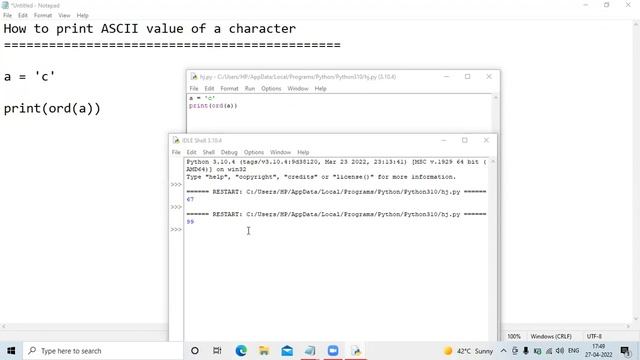Click Notepad vertical scrollbar down arrow
The image size is (640, 360).
(636, 319)
